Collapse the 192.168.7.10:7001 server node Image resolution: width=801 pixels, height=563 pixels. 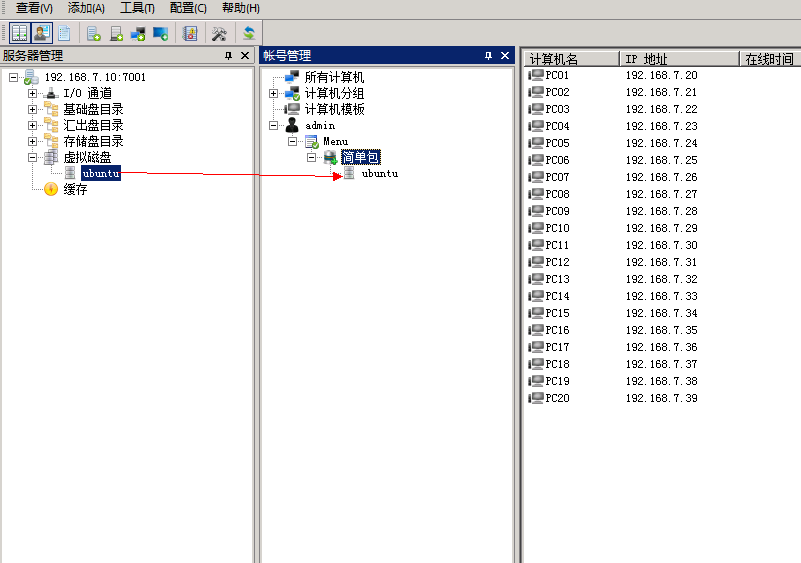click(13, 78)
